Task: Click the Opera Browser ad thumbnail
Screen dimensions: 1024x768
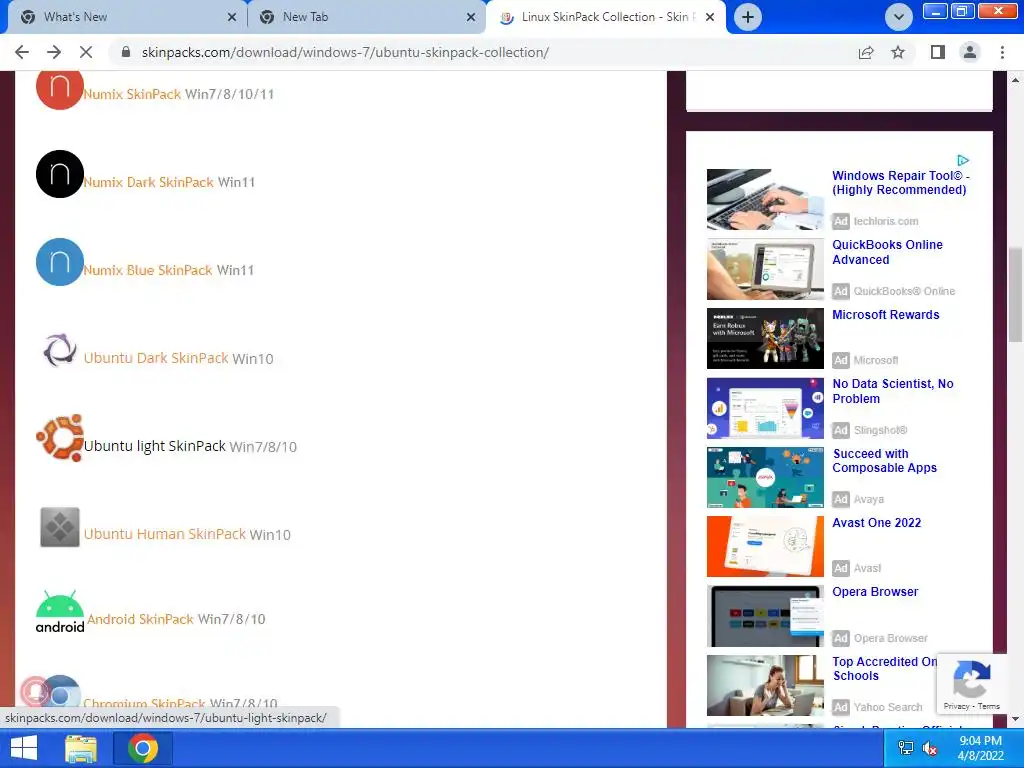Action: (x=765, y=616)
